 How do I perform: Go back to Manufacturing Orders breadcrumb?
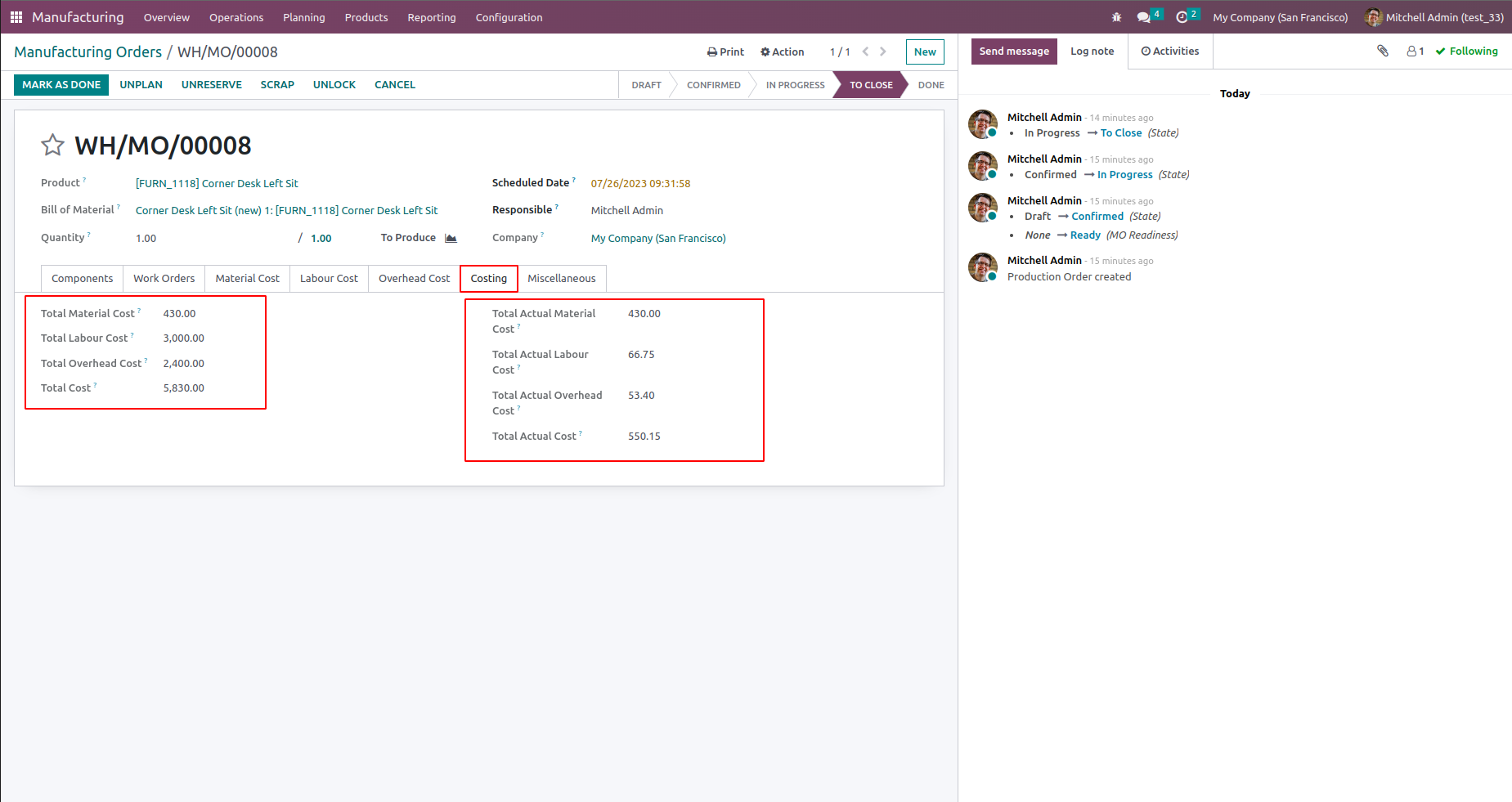tap(88, 52)
